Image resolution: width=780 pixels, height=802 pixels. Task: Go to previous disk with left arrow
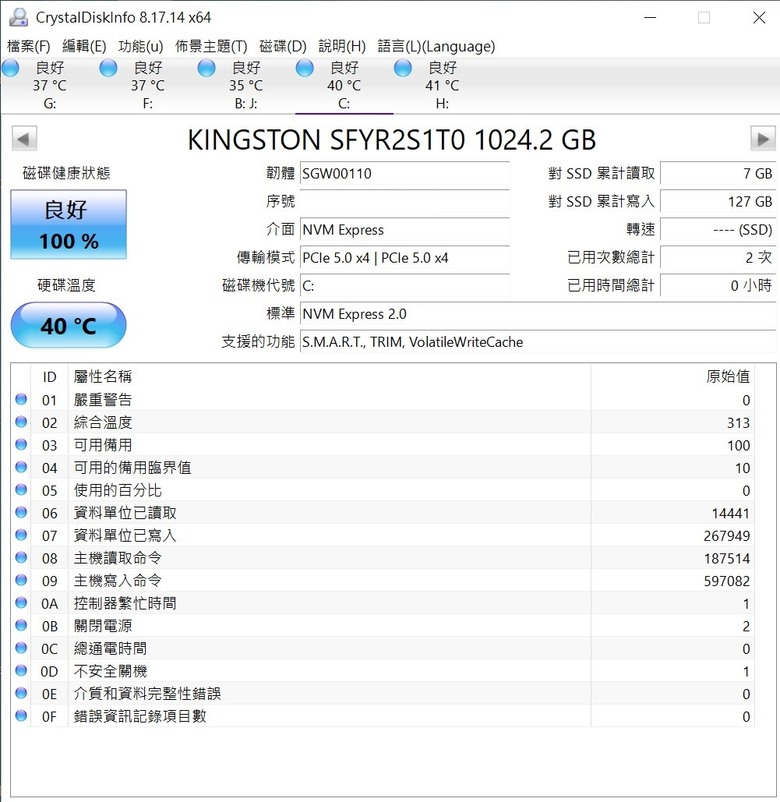pos(24,139)
